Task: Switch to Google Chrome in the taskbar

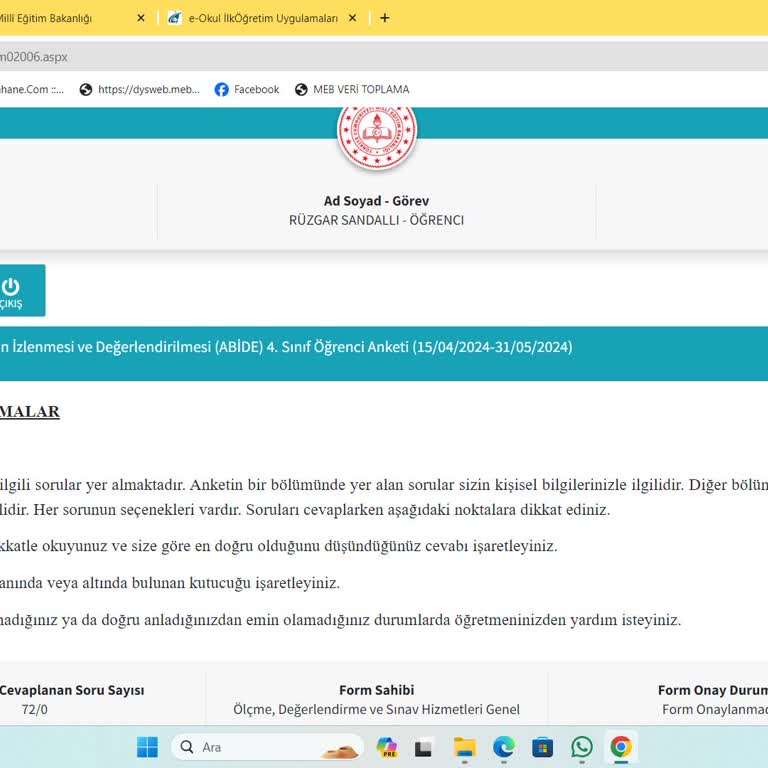Action: [621, 747]
